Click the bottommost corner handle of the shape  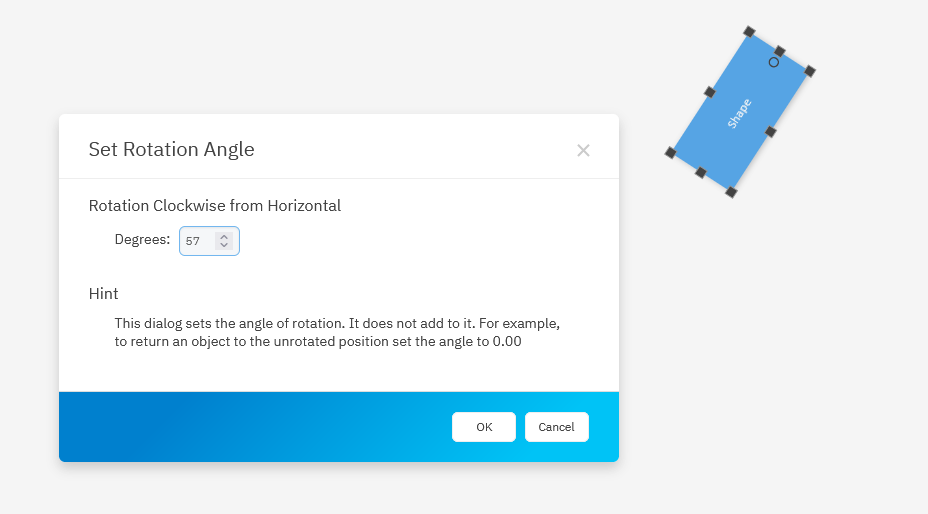(x=731, y=192)
